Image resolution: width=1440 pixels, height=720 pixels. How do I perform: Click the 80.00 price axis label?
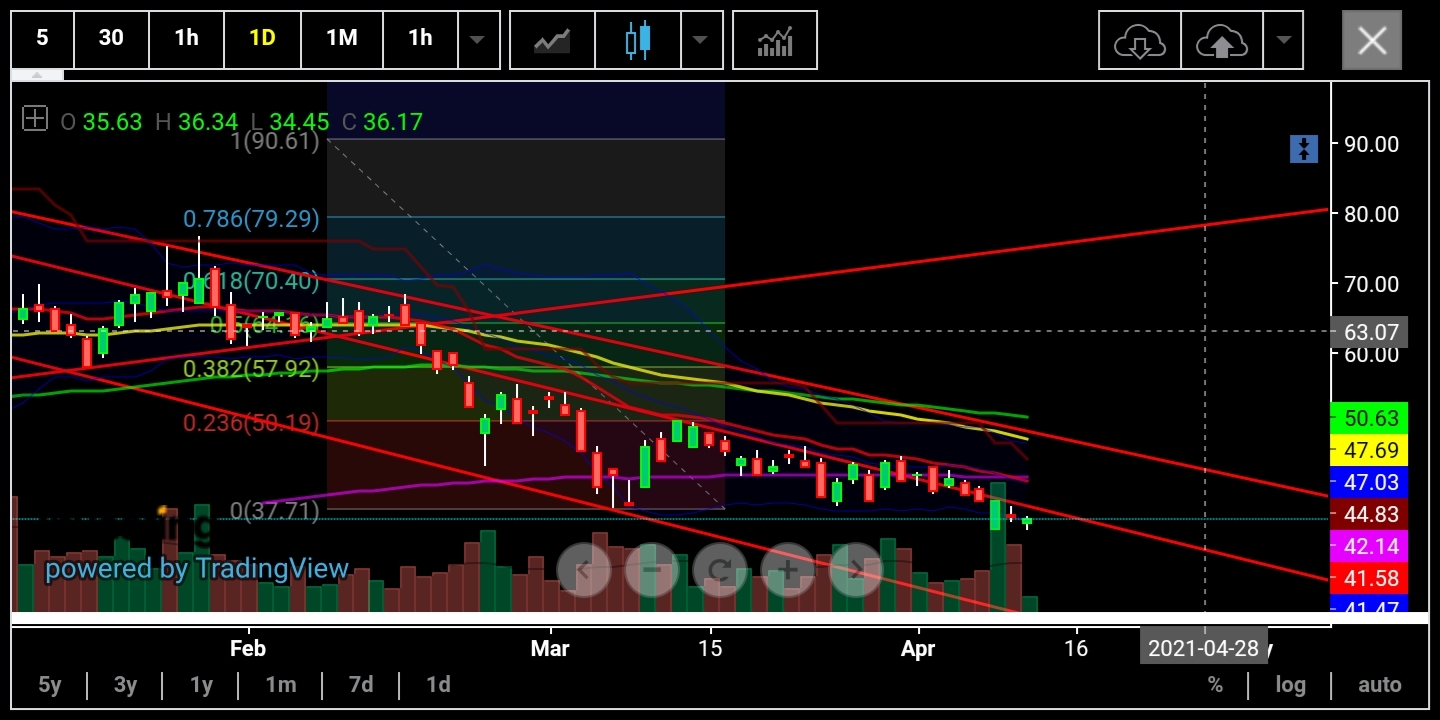coord(1371,214)
